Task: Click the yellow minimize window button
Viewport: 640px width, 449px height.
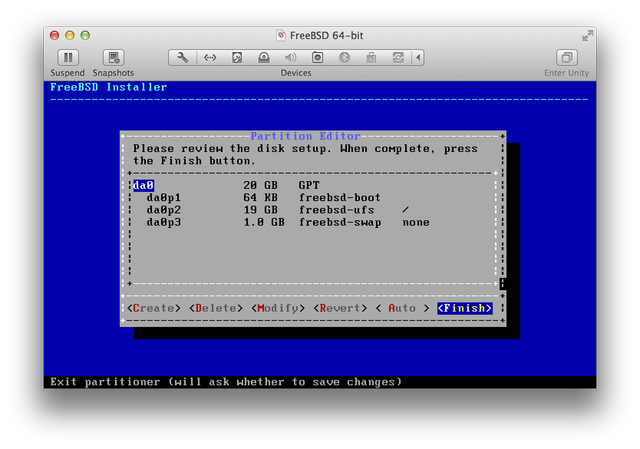Action: 70,36
